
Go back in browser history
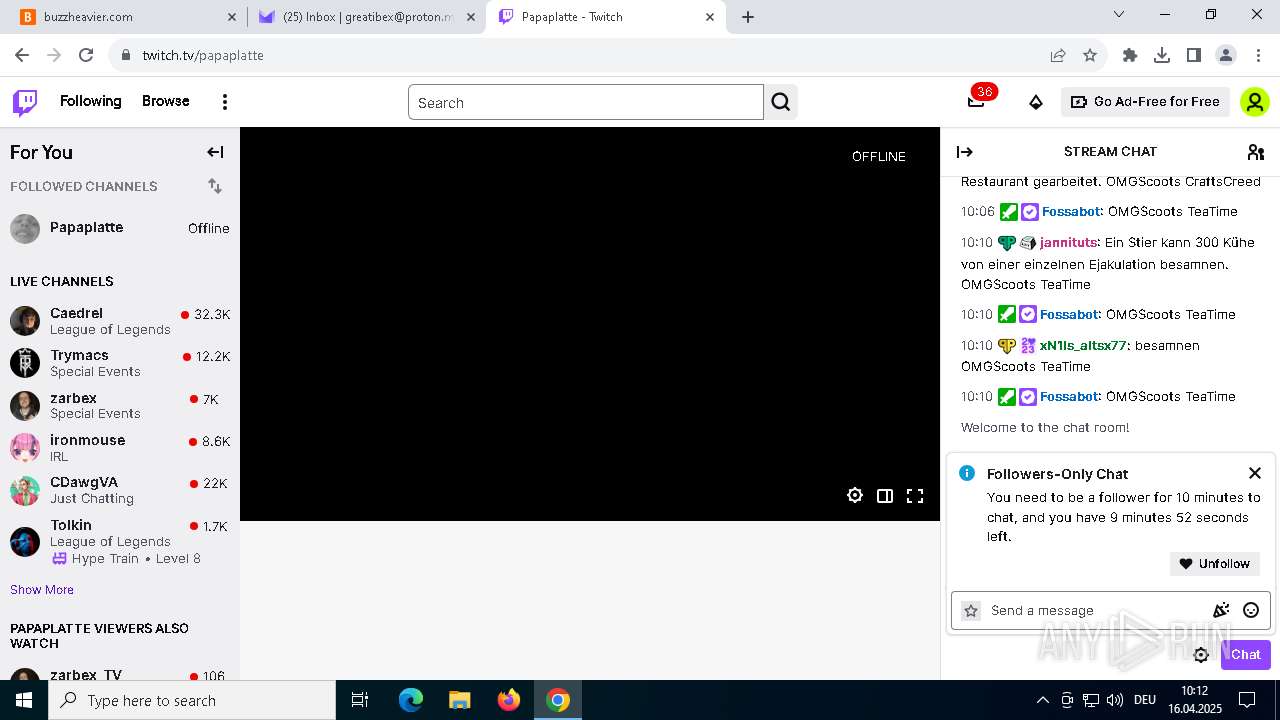coord(22,55)
